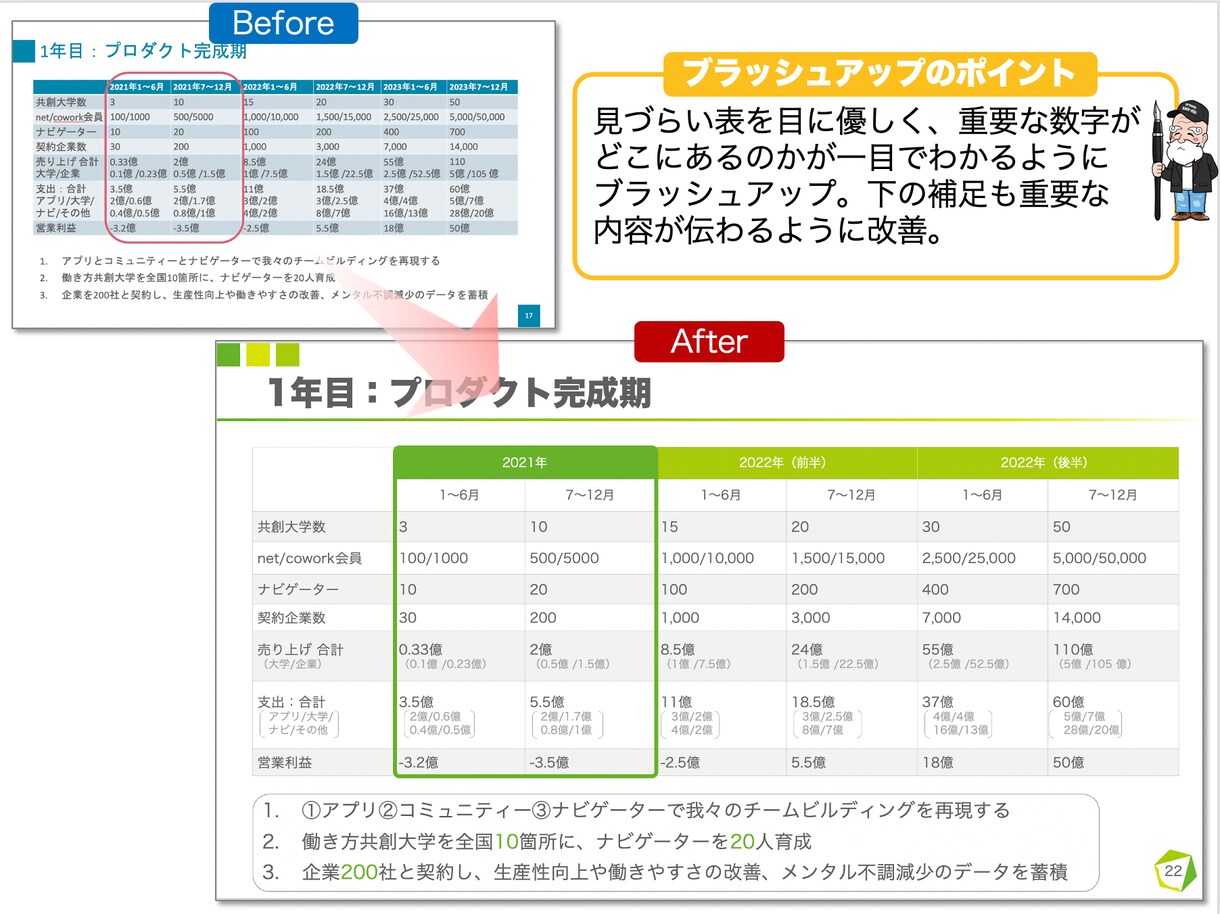Click the net/cowork会員 row label

[309, 558]
